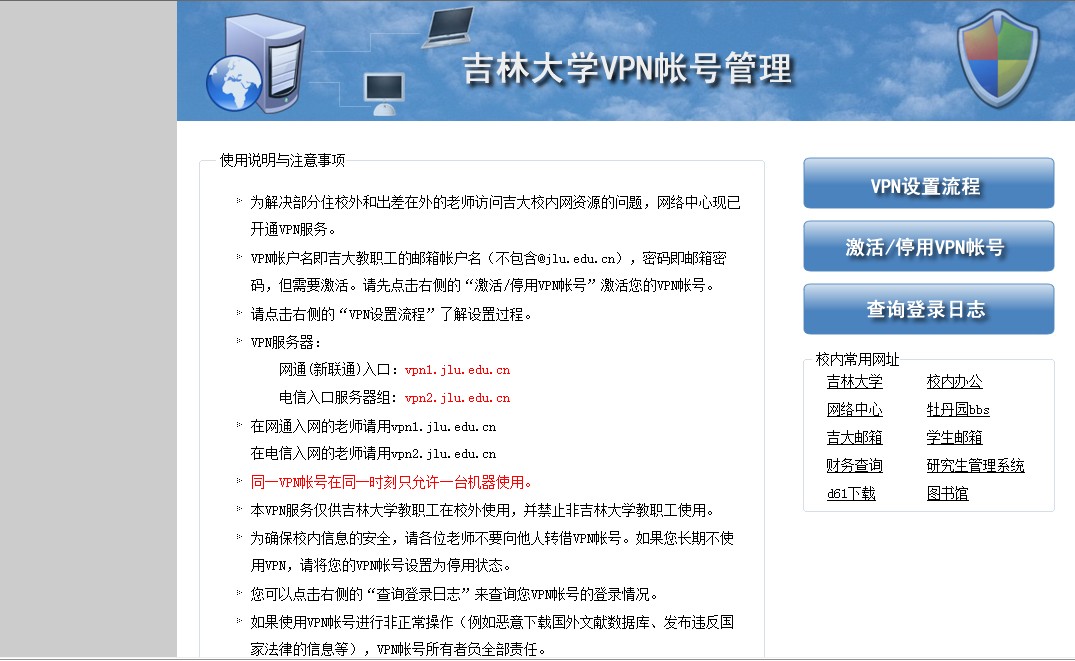1075x661 pixels.
Task: Open the 吉林大学 link
Action: click(x=854, y=382)
